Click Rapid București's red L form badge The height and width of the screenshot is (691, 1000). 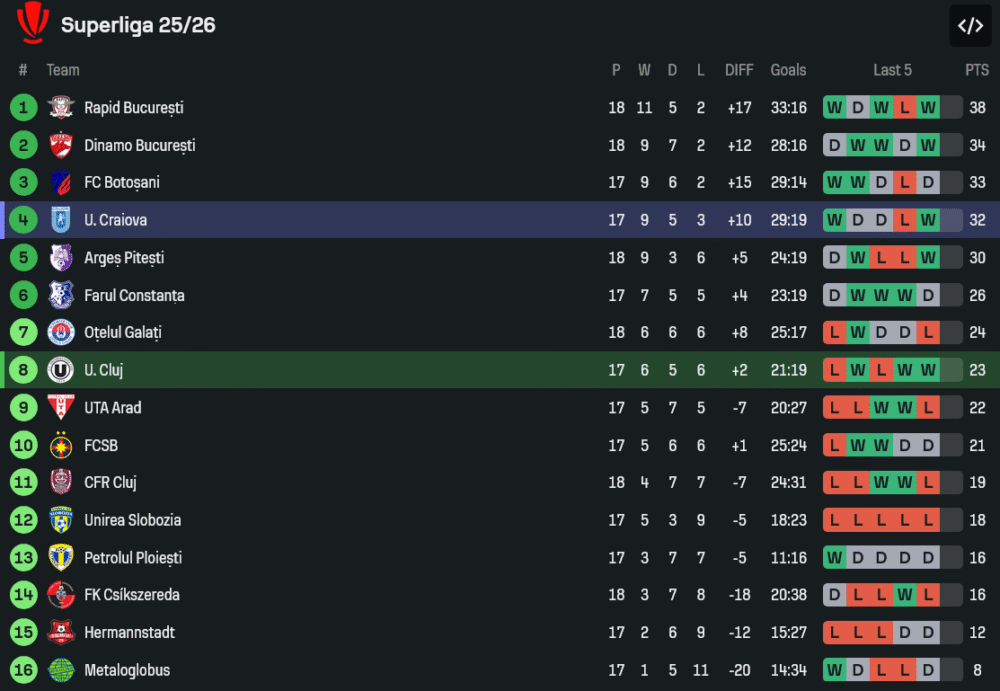point(904,107)
